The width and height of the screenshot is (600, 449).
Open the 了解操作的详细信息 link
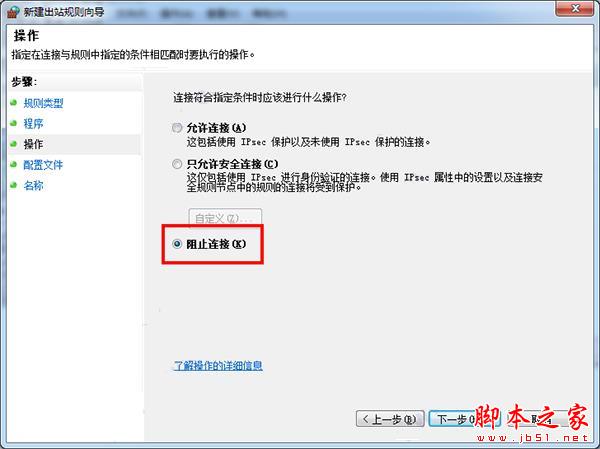218,366
